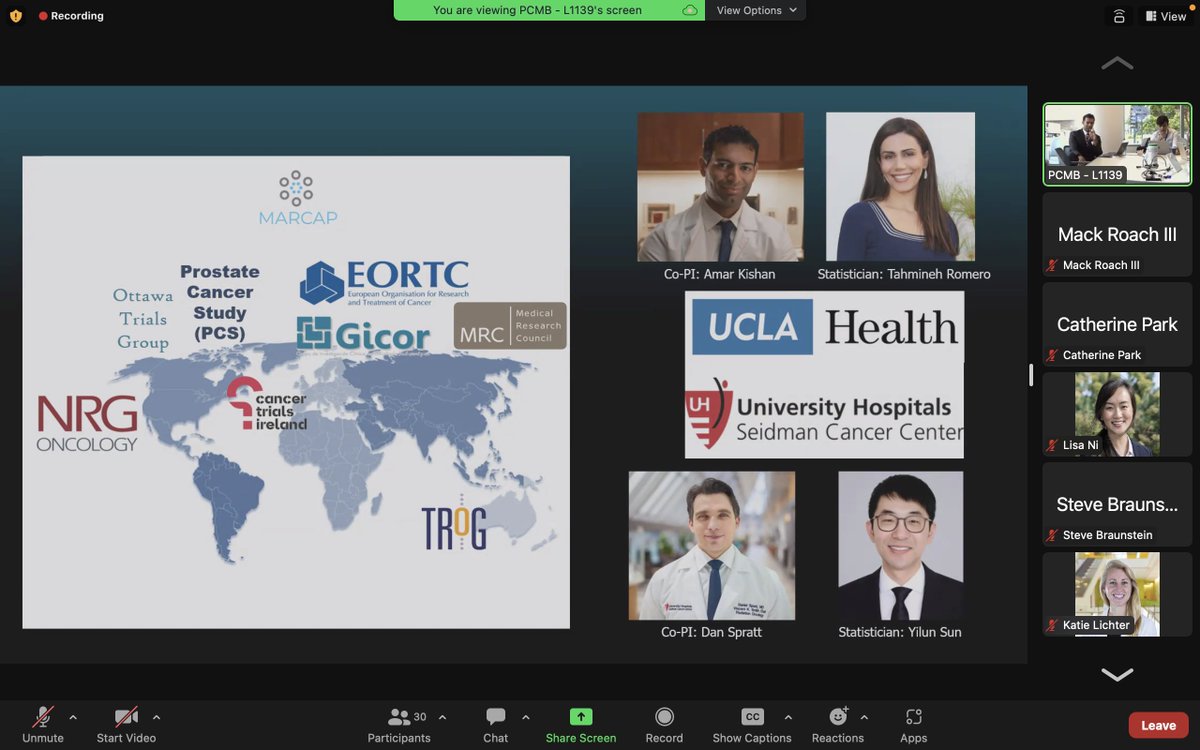Viewport: 1200px width, 750px height.
Task: Select the PCMB - L1139 video thumbnail
Action: tap(1117, 144)
